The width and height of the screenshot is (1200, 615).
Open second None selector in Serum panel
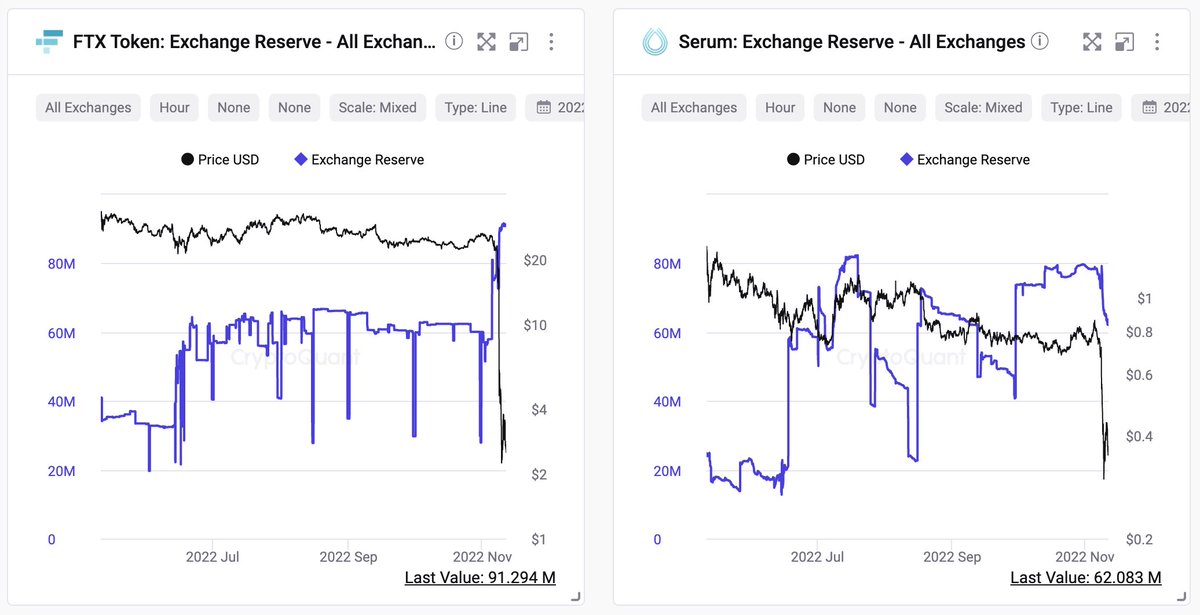click(900, 107)
